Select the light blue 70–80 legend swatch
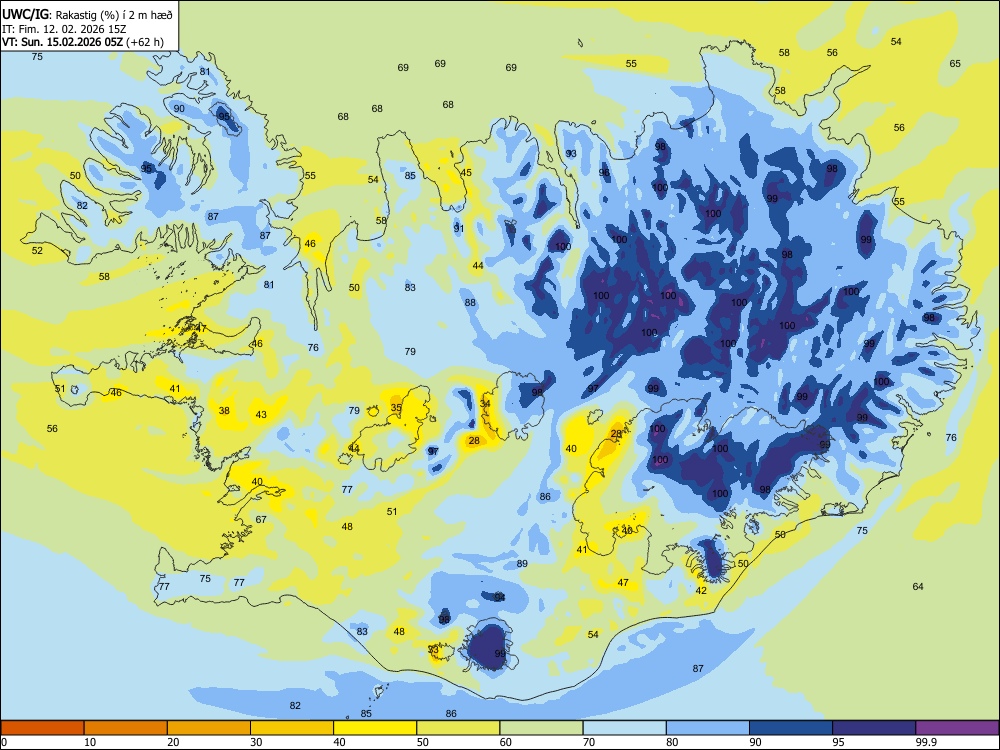The width and height of the screenshot is (1000, 750). (624, 728)
